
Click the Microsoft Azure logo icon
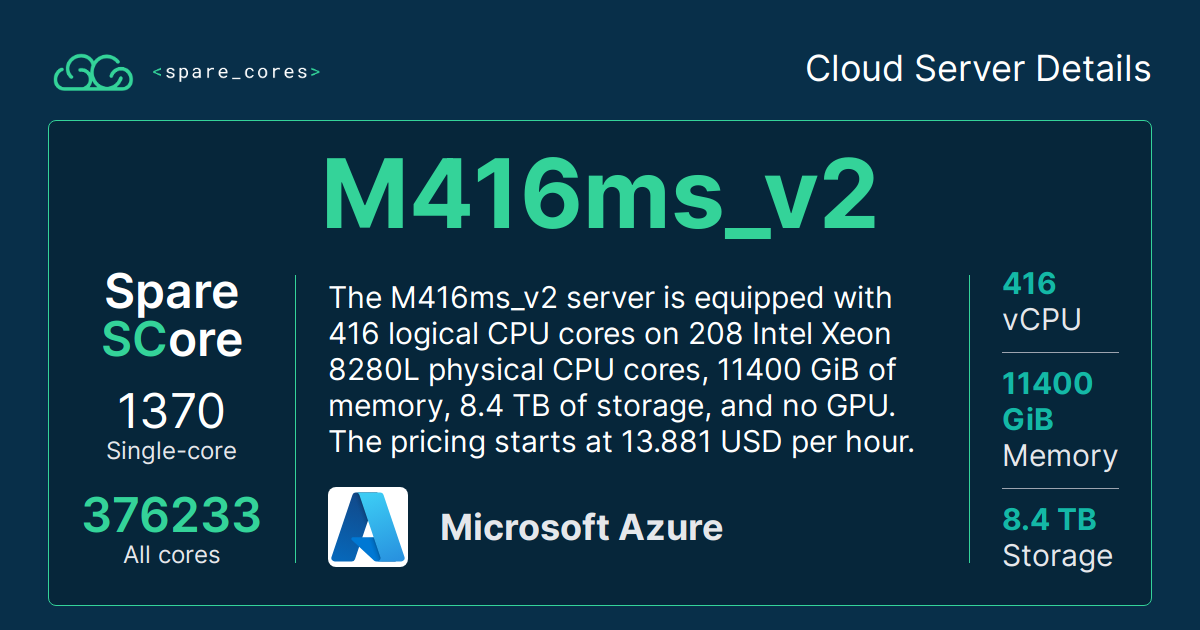367,527
